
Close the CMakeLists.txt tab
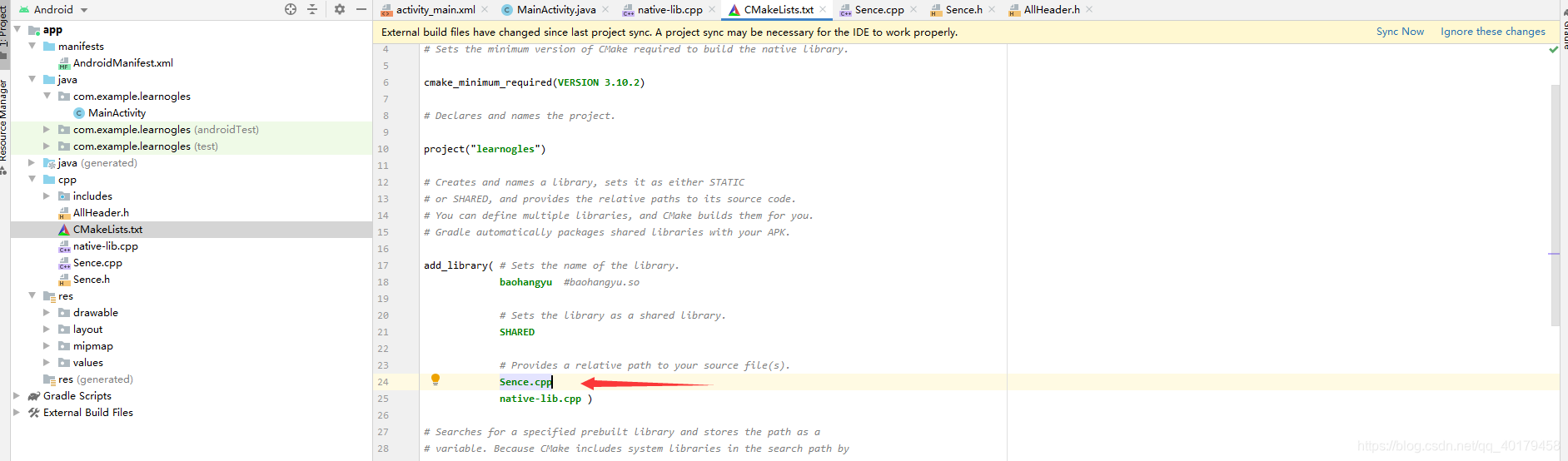[x=823, y=10]
